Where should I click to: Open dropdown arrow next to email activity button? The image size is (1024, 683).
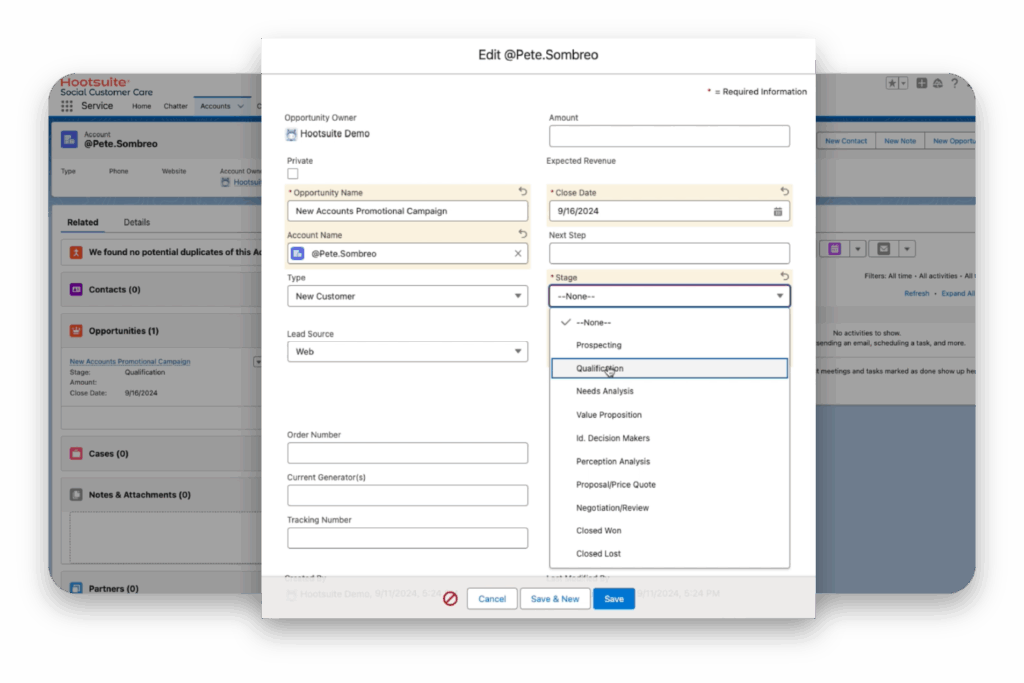(906, 249)
